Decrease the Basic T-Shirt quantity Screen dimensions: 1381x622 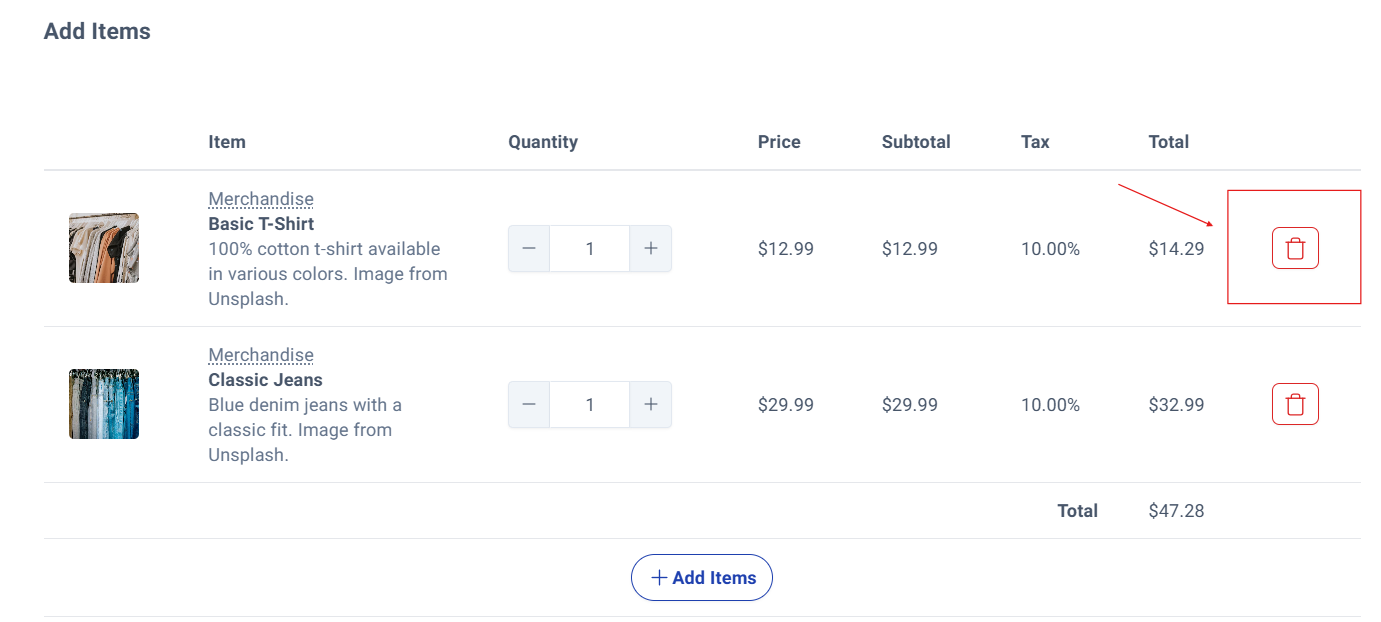529,248
